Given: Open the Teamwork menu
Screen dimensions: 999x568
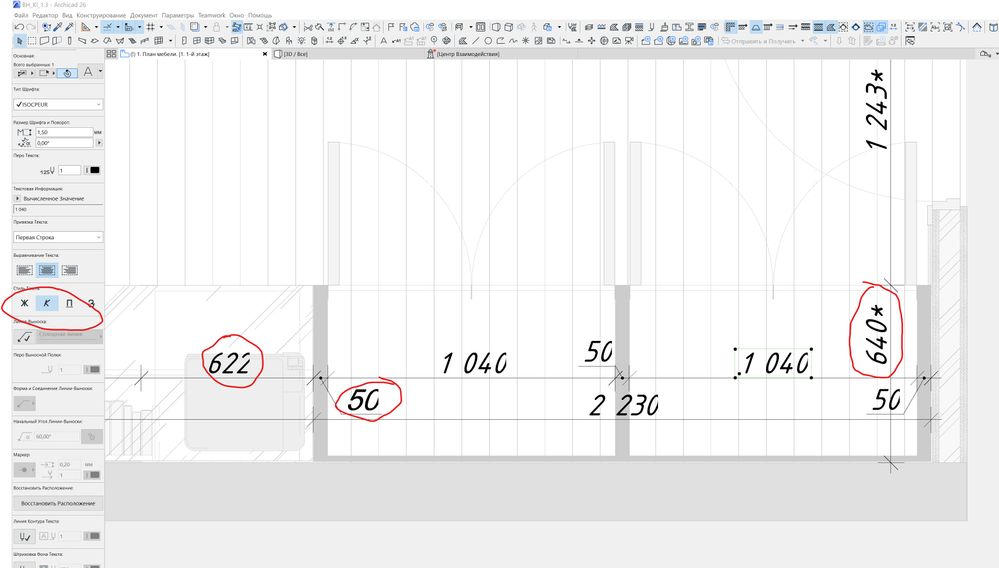Looking at the screenshot, I should [212, 15].
